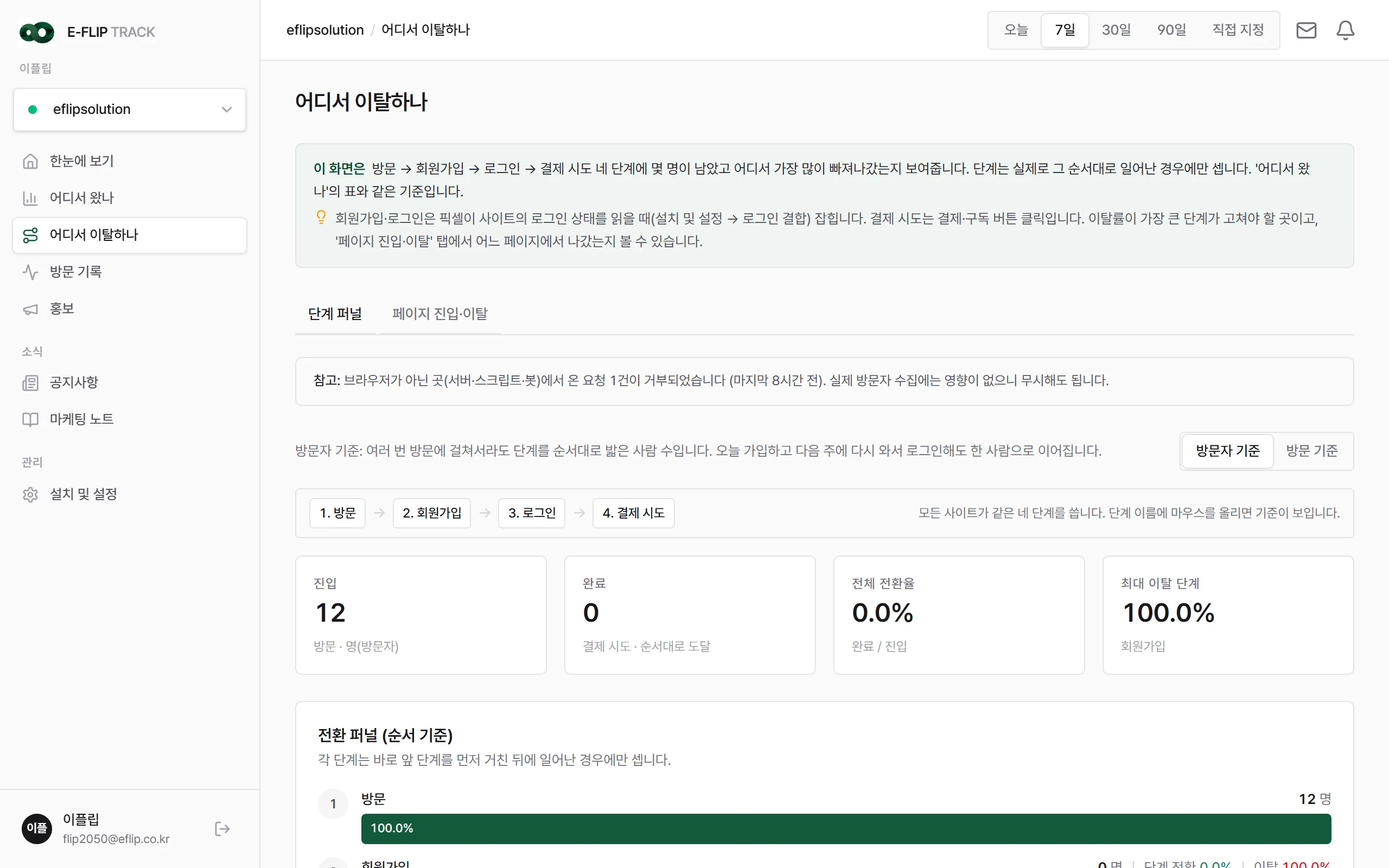Select the 7일 date range
Screen dimensions: 1389x868
point(1065,30)
